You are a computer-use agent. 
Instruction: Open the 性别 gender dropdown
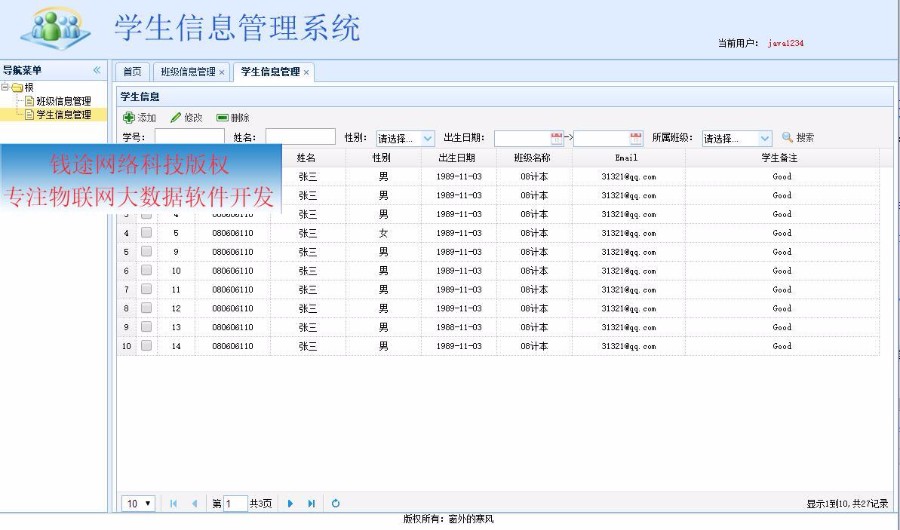click(x=428, y=138)
